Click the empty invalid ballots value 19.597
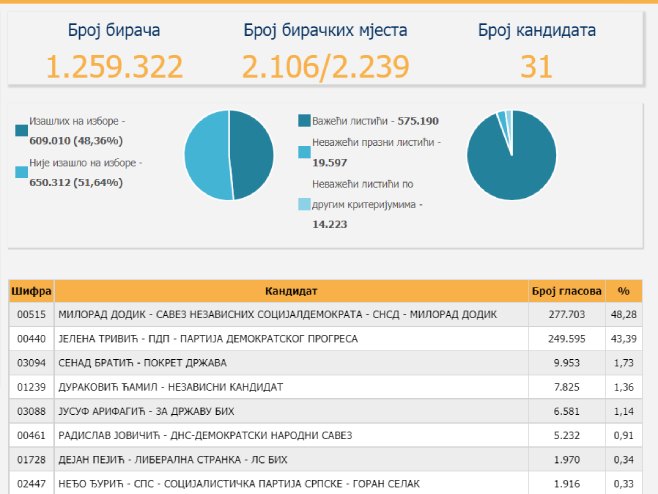The image size is (658, 494). pyautogui.click(x=330, y=163)
